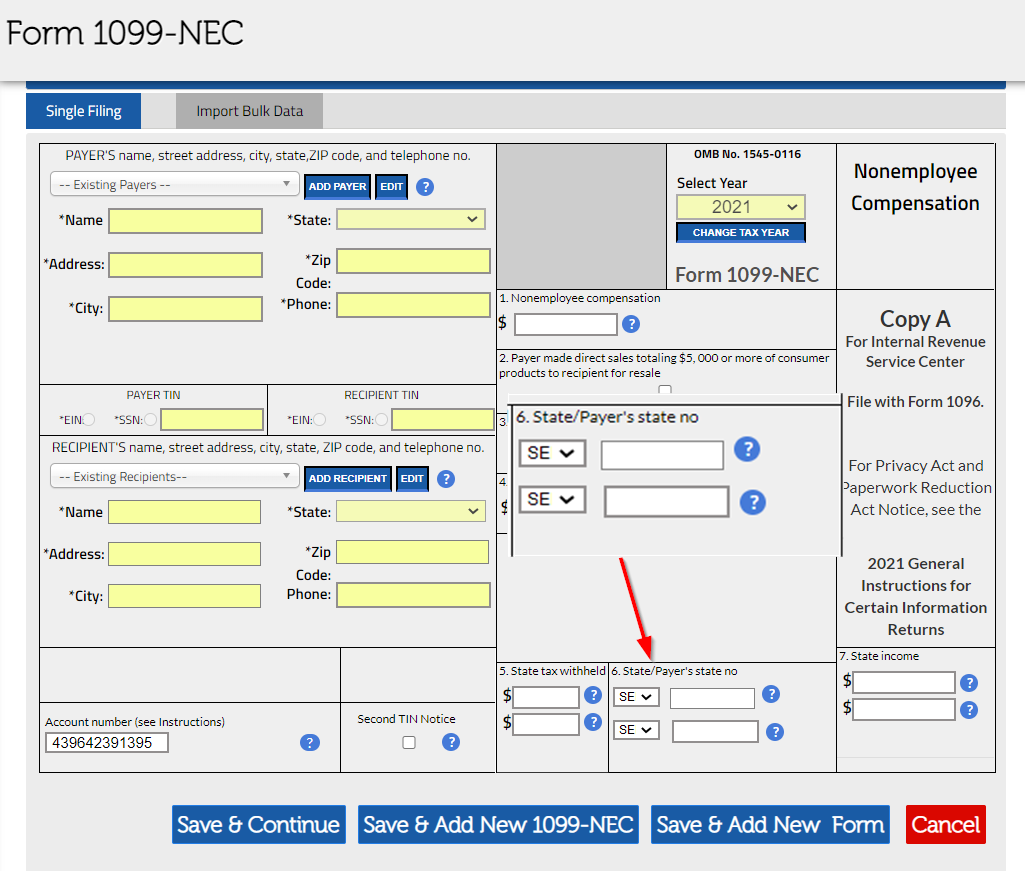Open help beside recipient Edit button
The image size is (1025, 871).
[446, 479]
